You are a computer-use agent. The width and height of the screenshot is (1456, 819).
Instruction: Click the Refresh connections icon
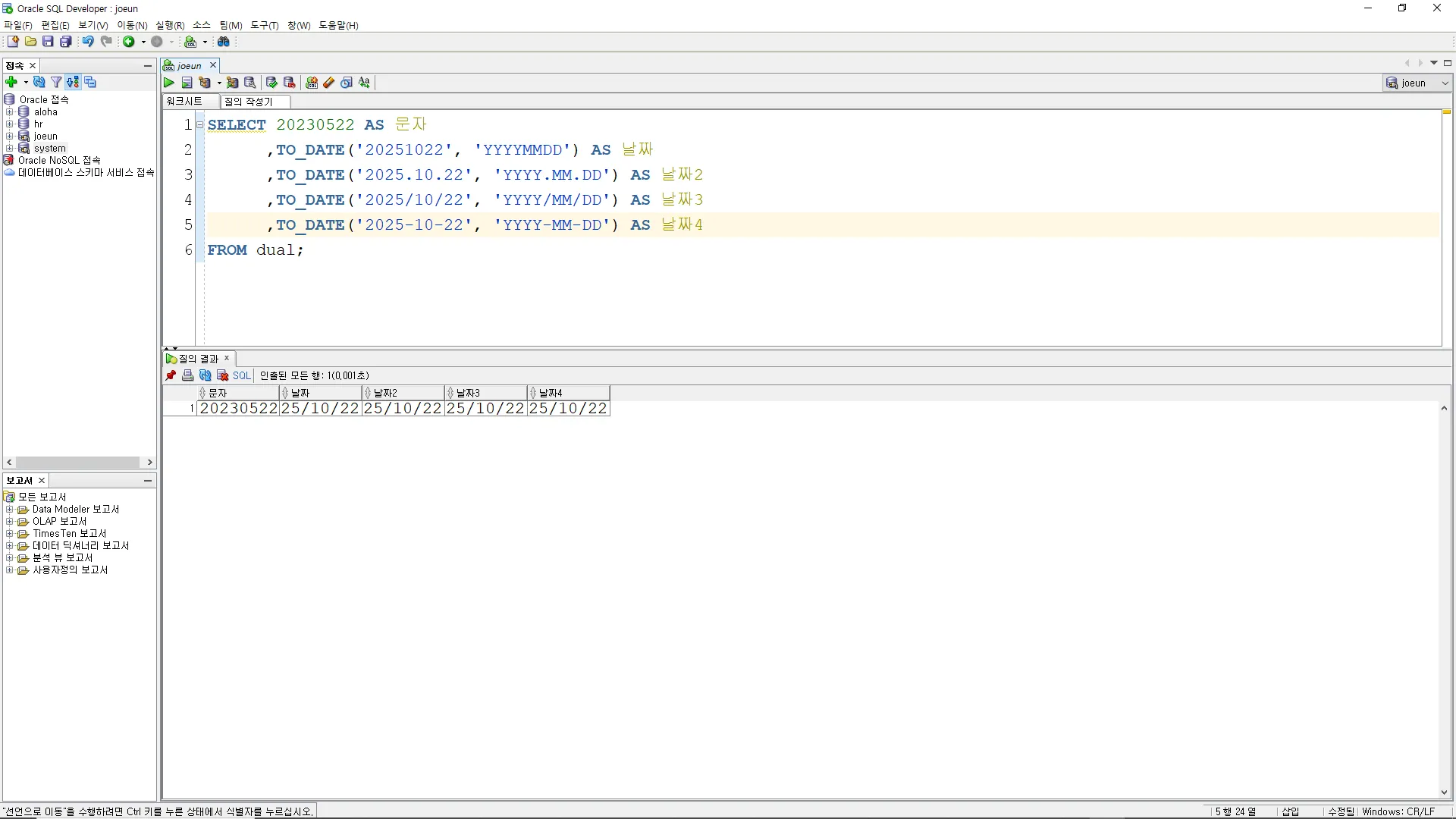click(39, 82)
